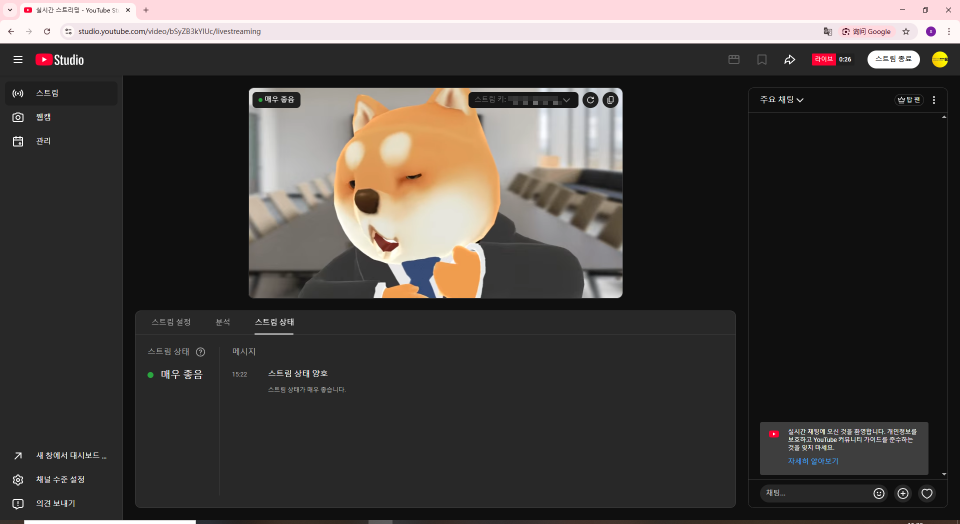Viewport: 960px width, 524px height.
Task: Open the emoji picker in chat box
Action: click(879, 493)
